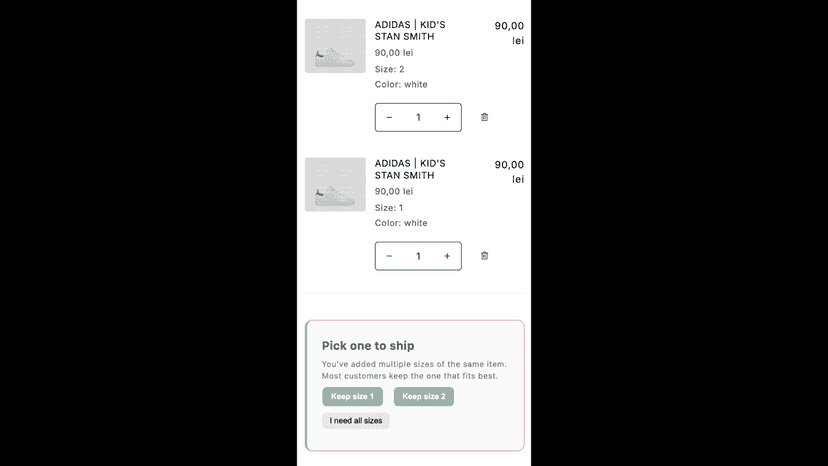828x466 pixels.
Task: Open the Size 2 shoe thumbnail image
Action: (x=335, y=46)
